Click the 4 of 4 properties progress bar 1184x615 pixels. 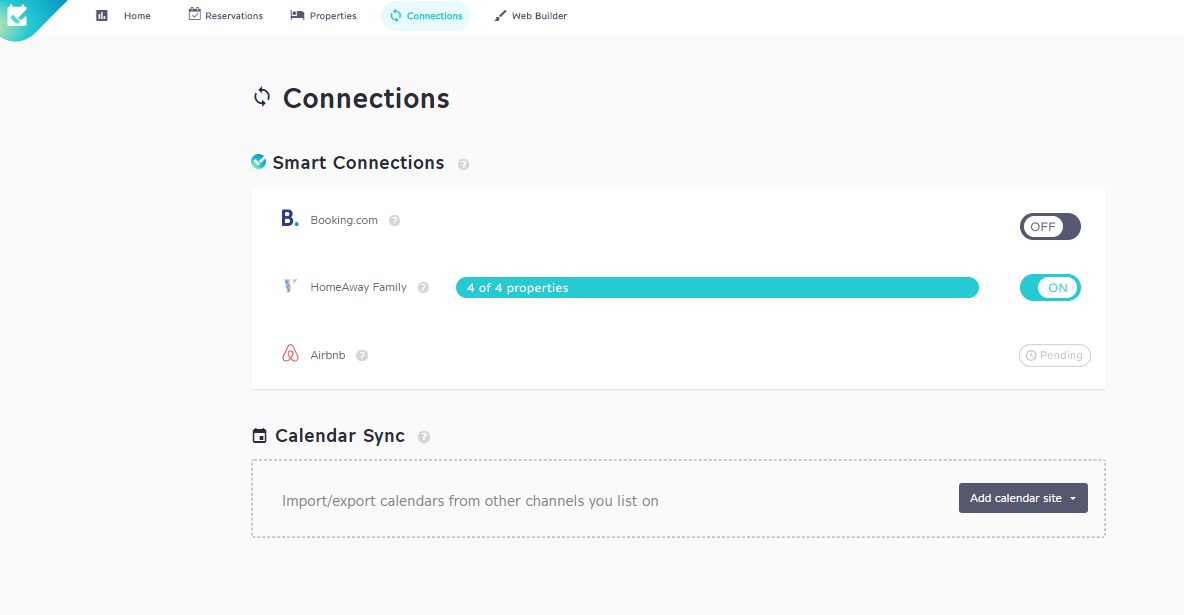tap(717, 288)
